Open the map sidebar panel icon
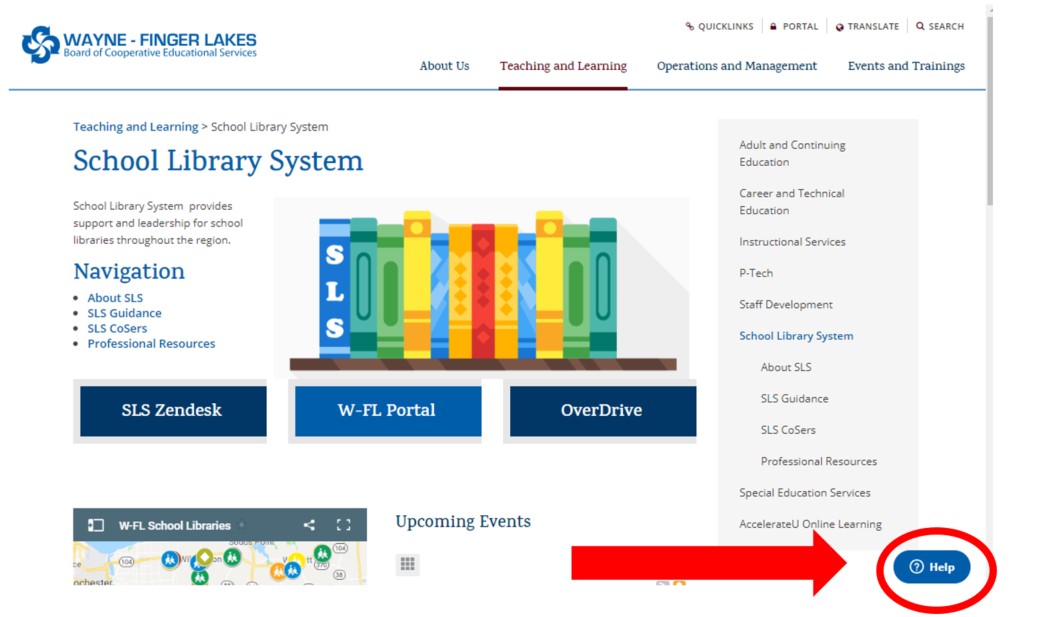Screen dimensions: 1040x617 tap(96, 525)
